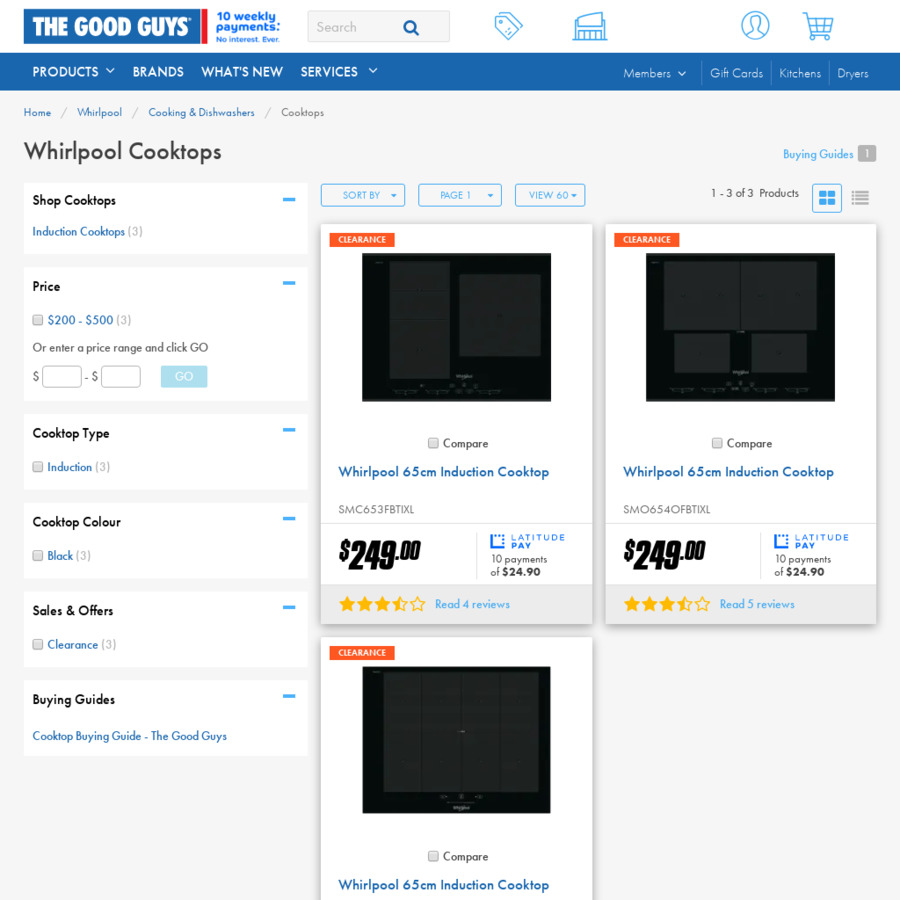Click maximum price input field

pyautogui.click(x=121, y=377)
